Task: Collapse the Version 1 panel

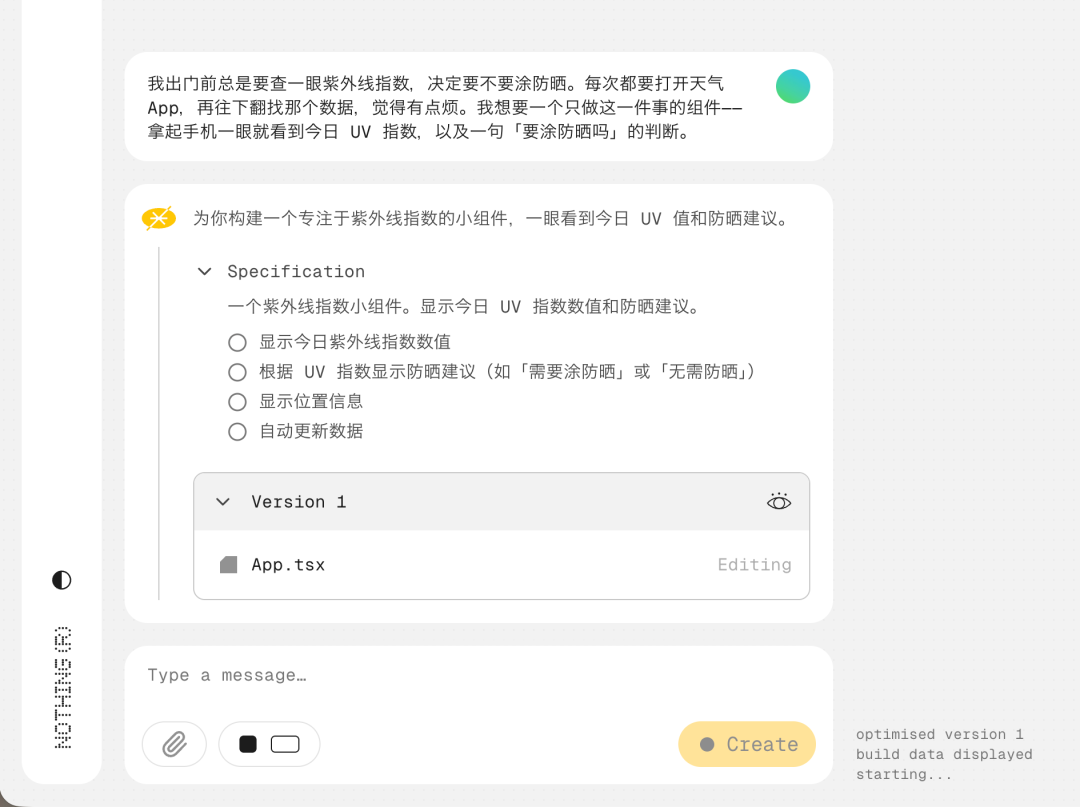Action: tap(222, 502)
